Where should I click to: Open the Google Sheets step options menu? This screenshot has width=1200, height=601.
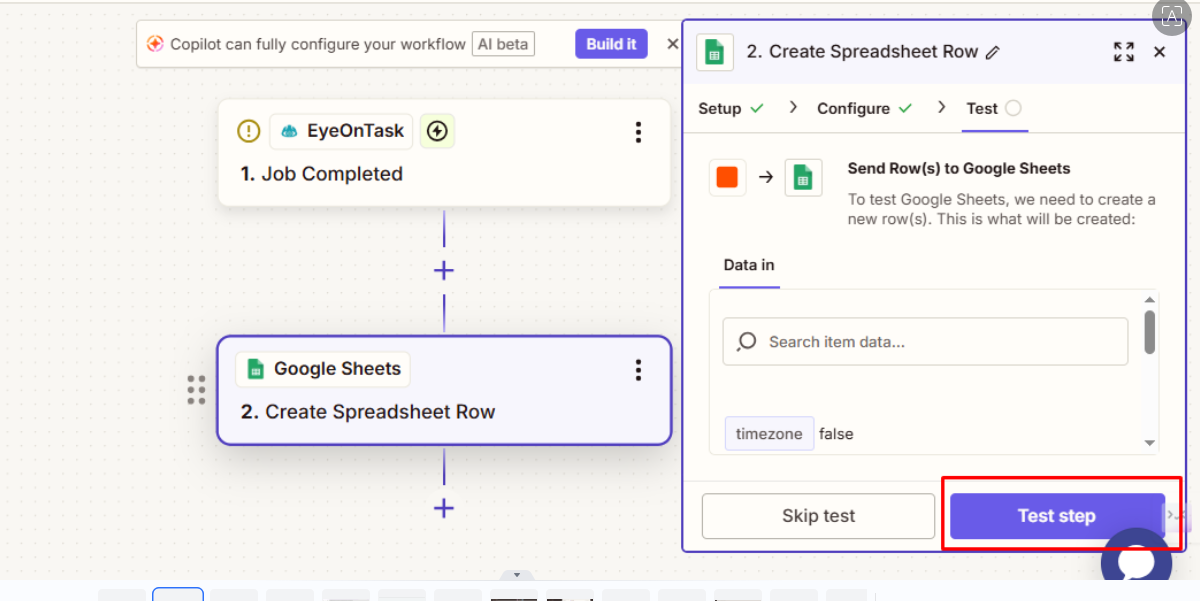point(638,370)
